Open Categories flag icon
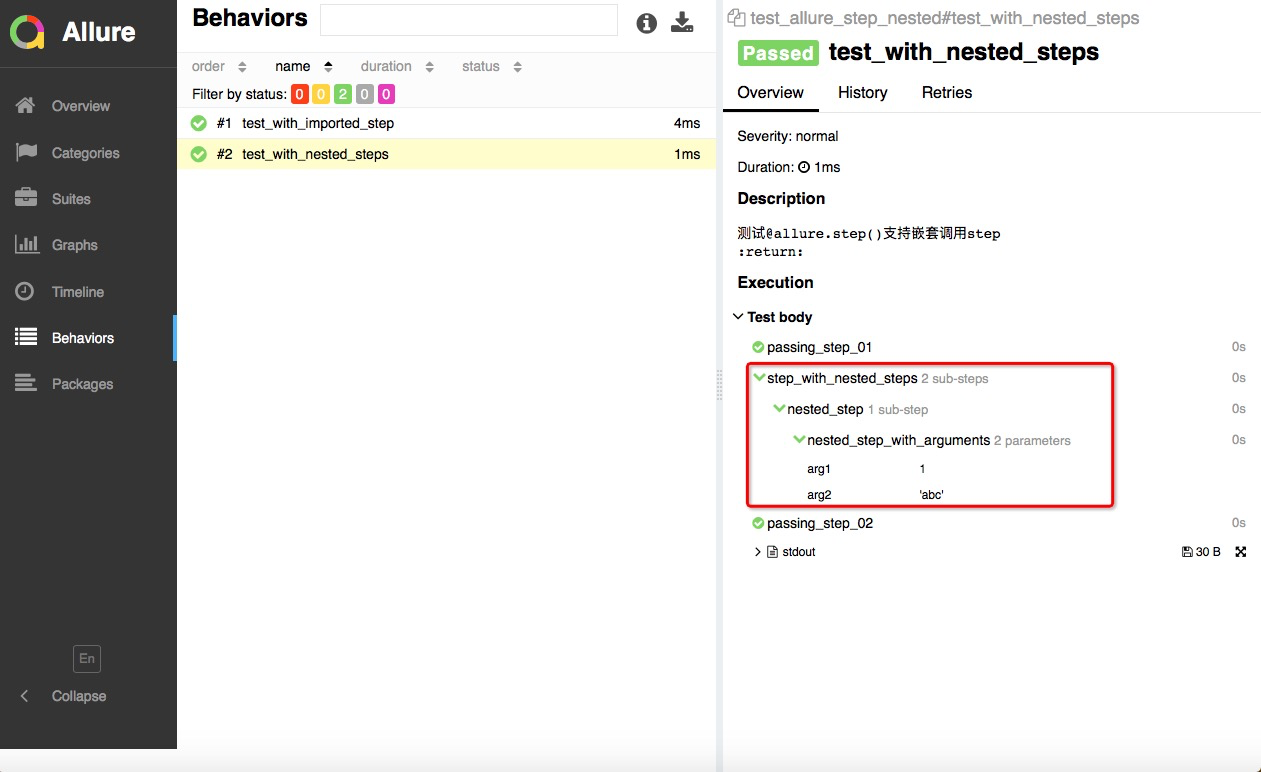This screenshot has height=772, width=1261. [26, 152]
